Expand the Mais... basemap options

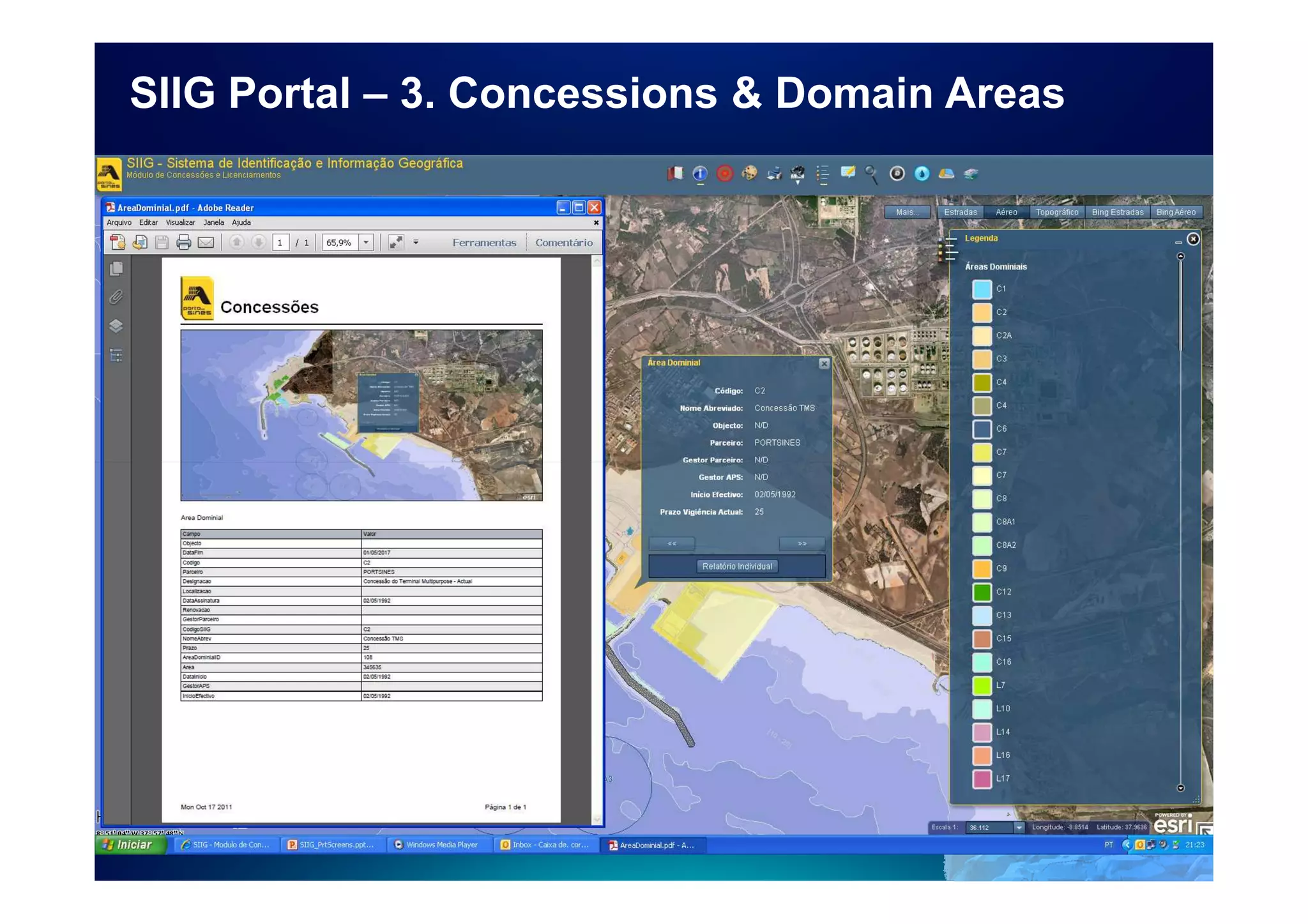click(906, 213)
